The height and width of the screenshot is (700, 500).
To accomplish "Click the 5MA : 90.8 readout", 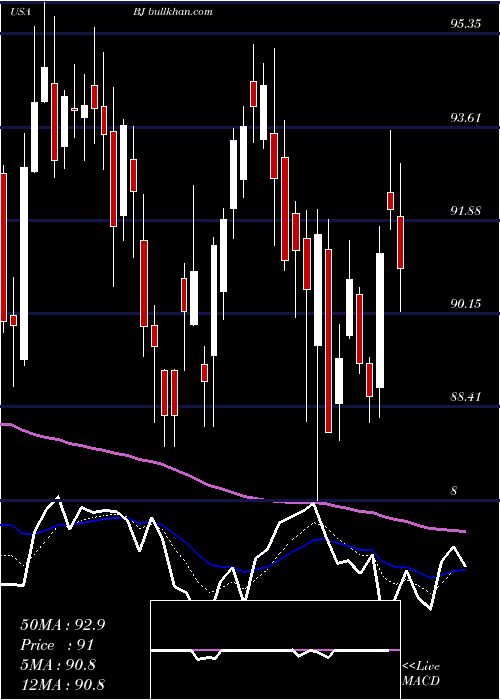I will pyautogui.click(x=58, y=665).
